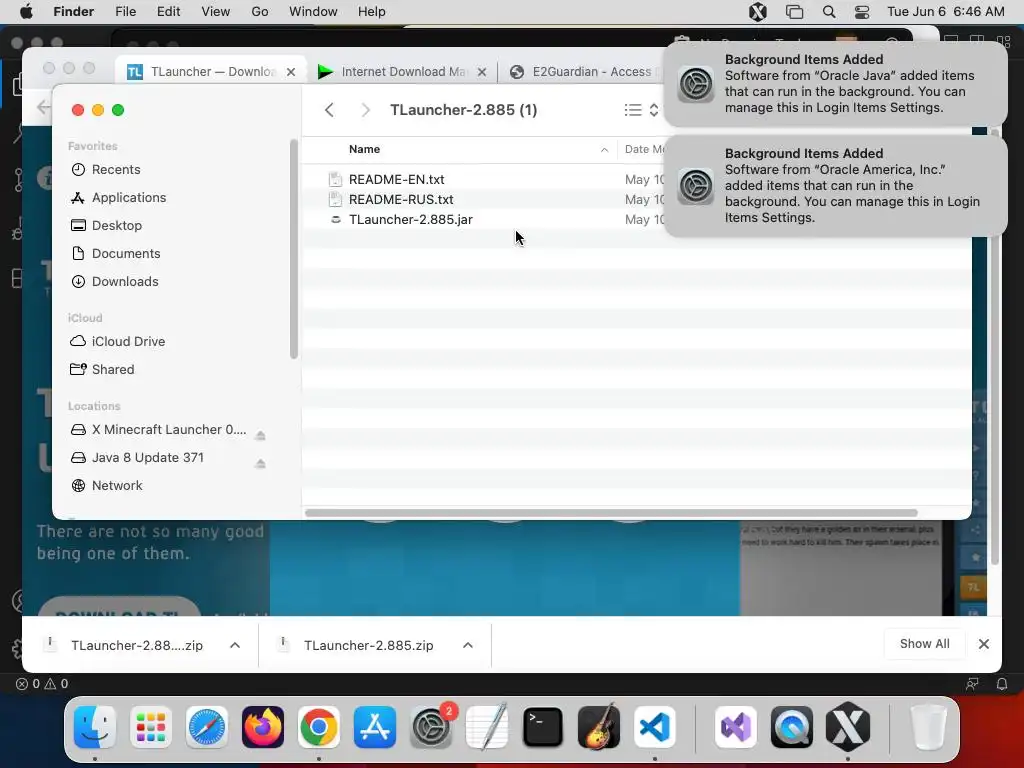
Task: Open TextEdit from the Dock
Action: [487, 727]
